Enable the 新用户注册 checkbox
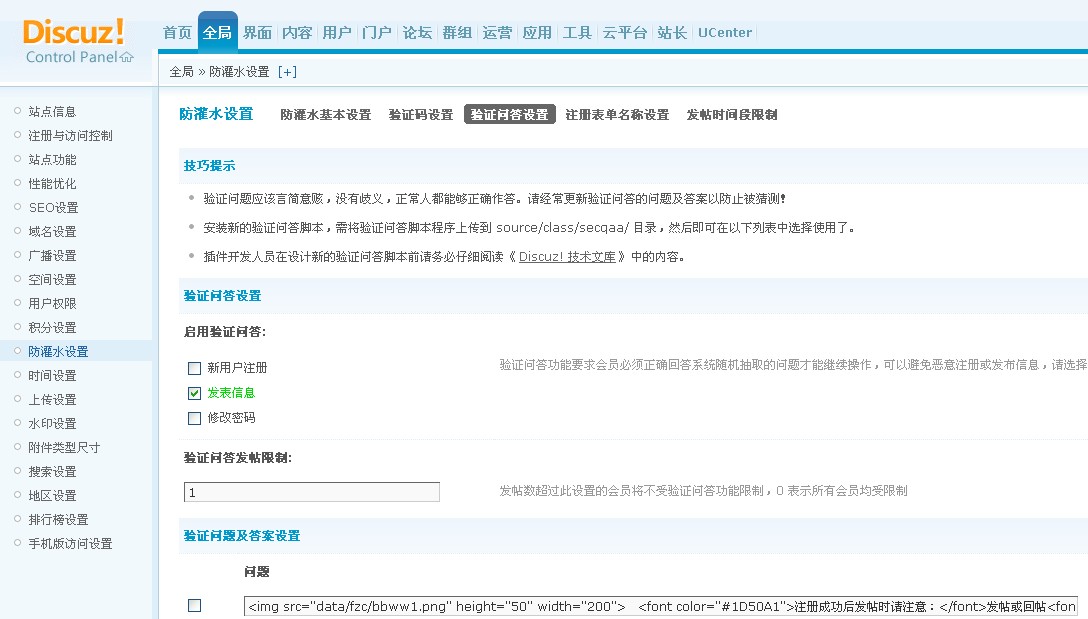 195,368
